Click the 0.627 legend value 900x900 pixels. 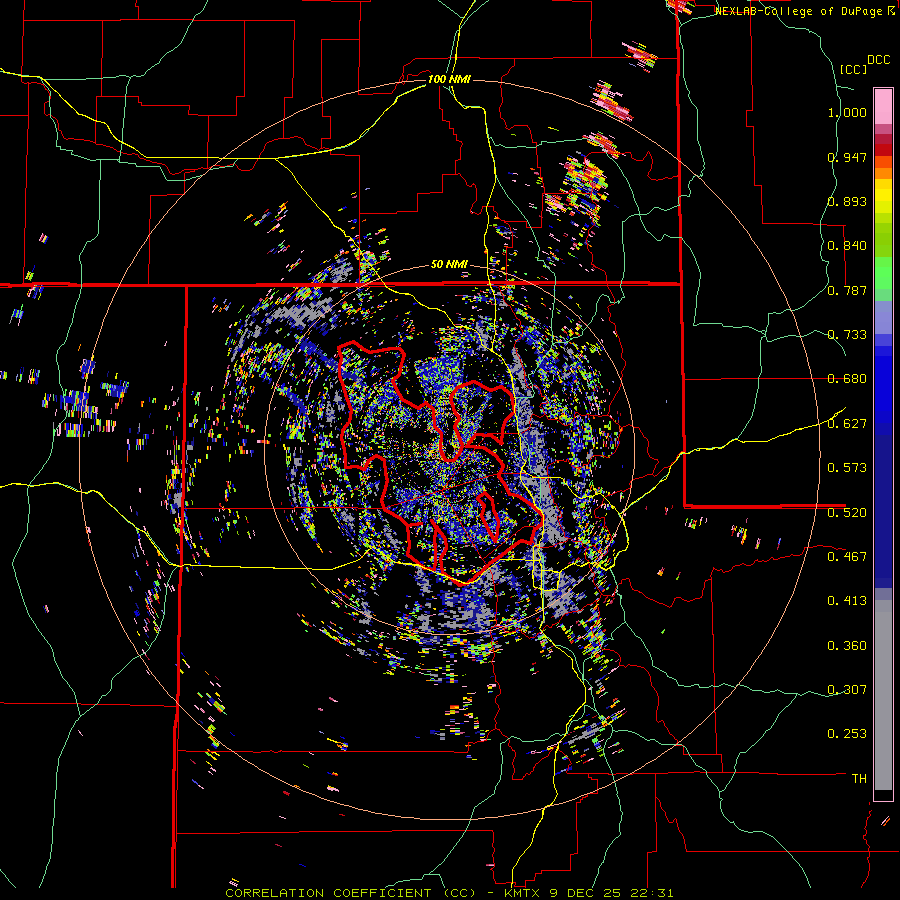click(847, 424)
